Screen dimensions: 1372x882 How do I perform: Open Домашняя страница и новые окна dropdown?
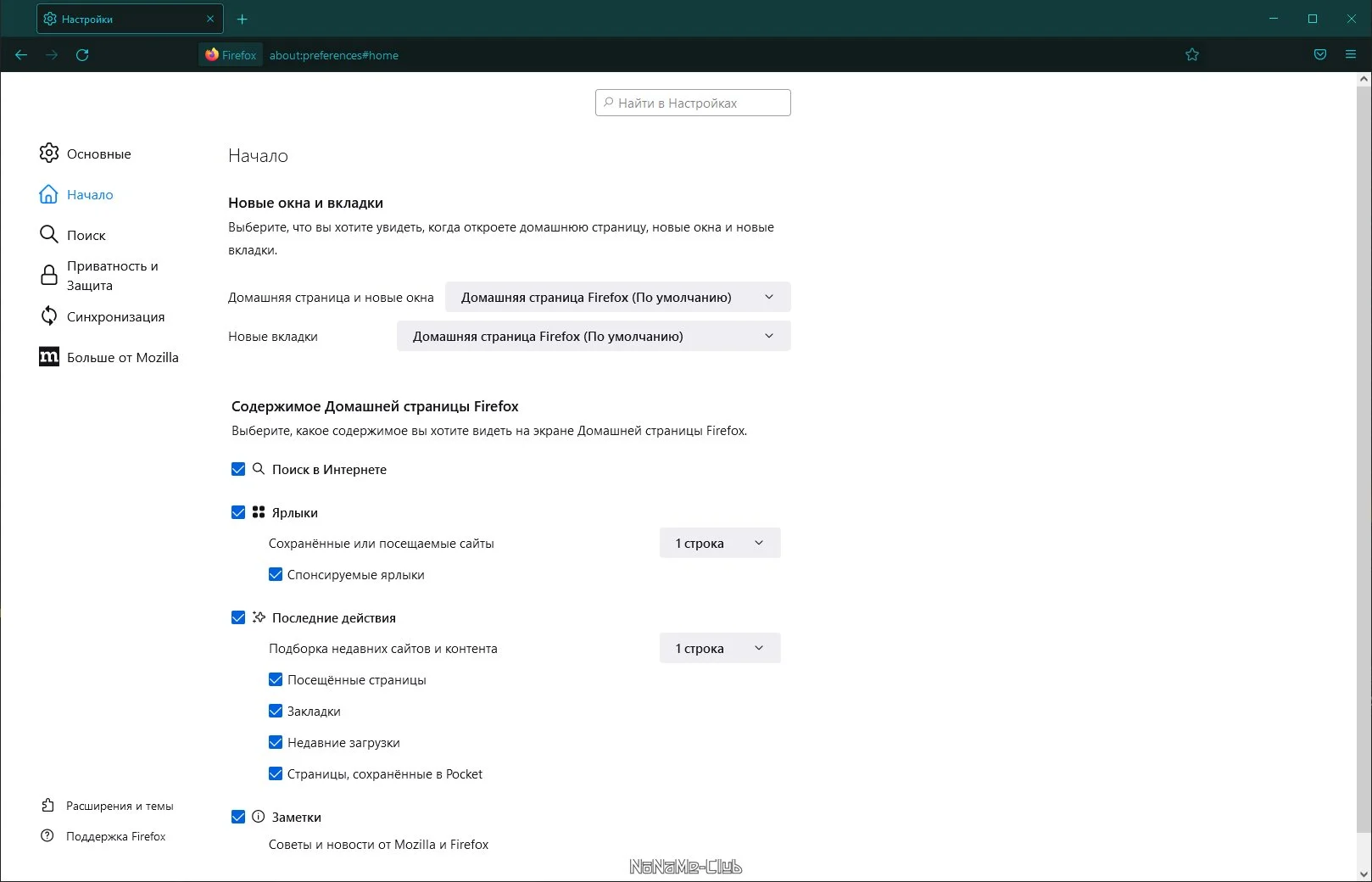coord(618,297)
